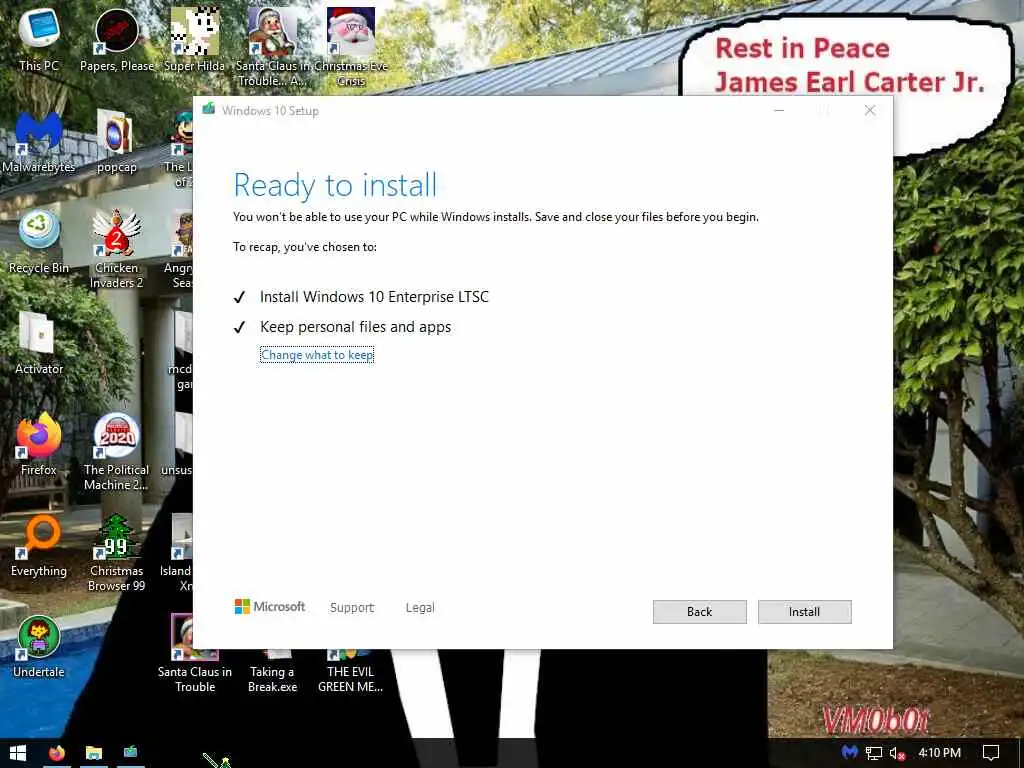Viewport: 1024px width, 768px height.
Task: Open the Legal link
Action: (420, 607)
